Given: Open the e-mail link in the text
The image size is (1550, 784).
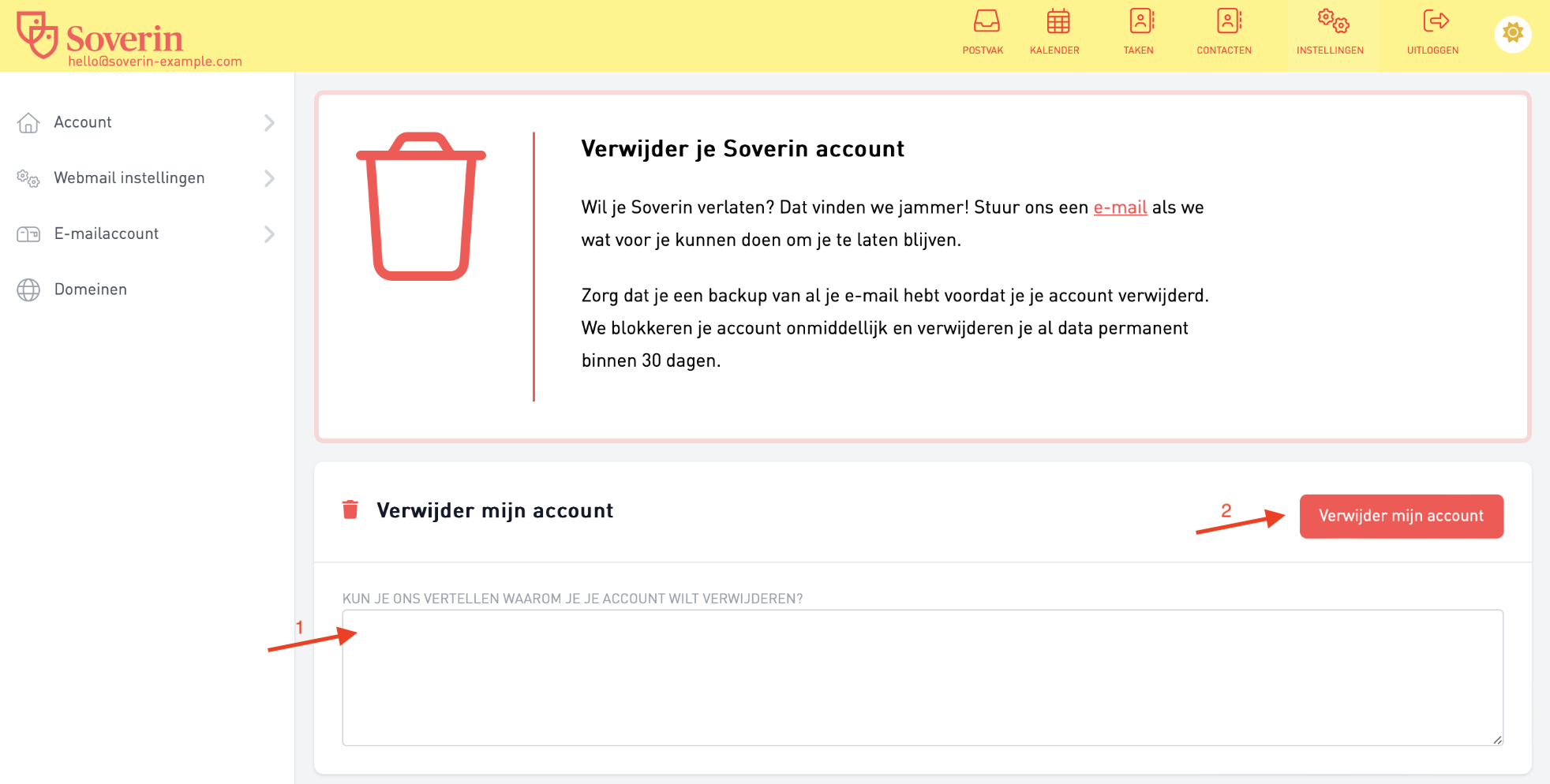Looking at the screenshot, I should pos(1120,207).
